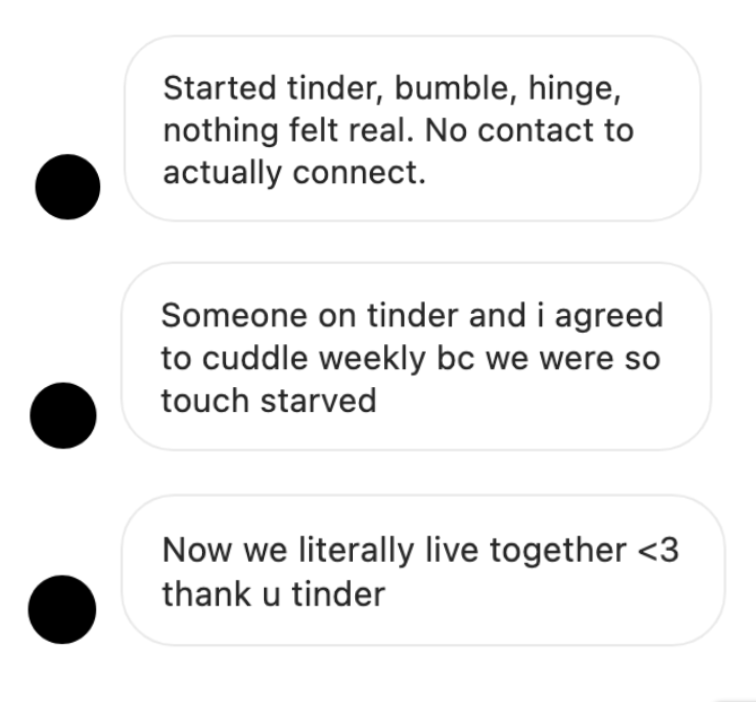
Task: Open the avatar beside the first message
Action: 68,187
